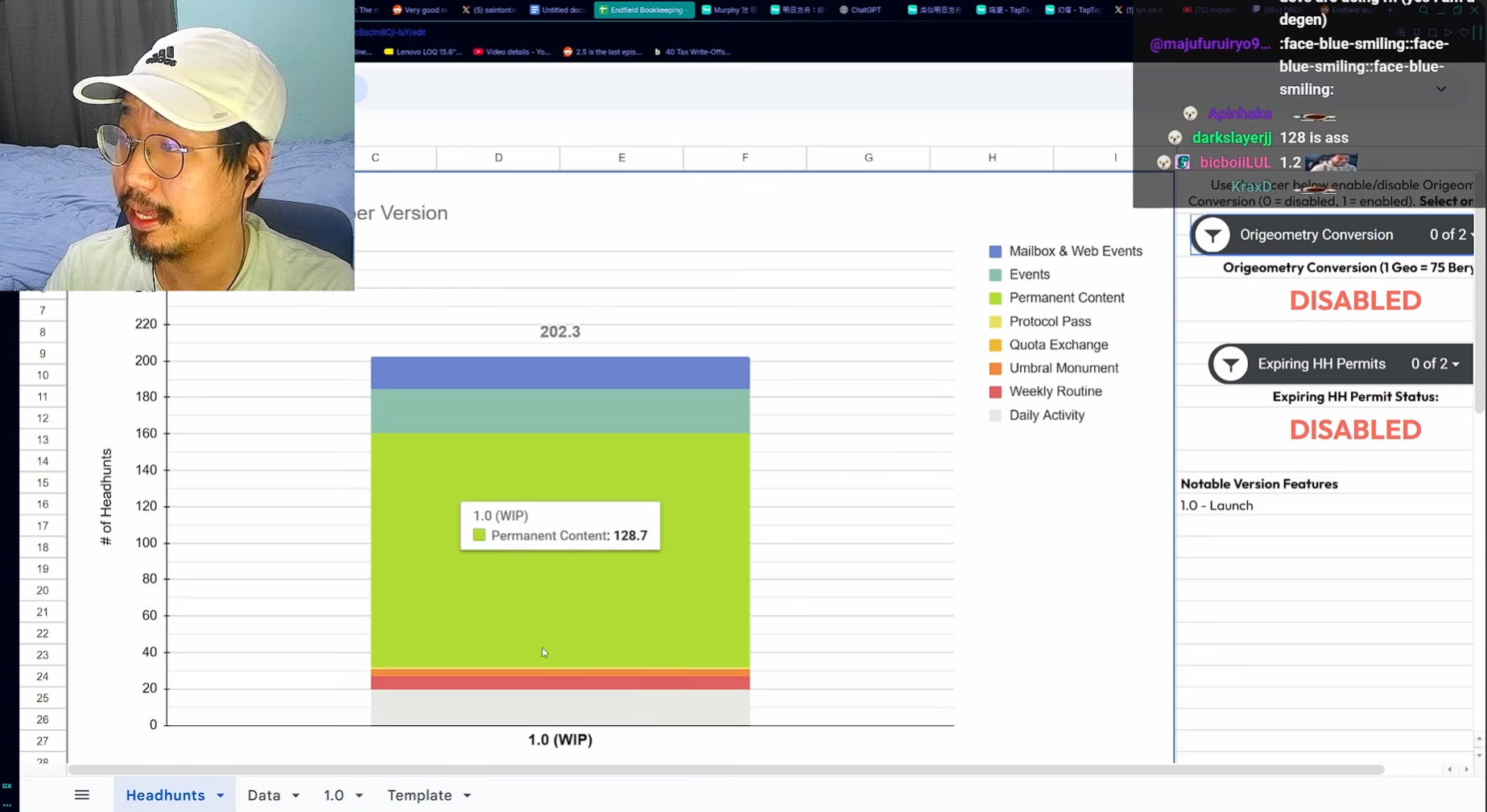Open the Data sheet tab dropdown arrow

click(295, 796)
